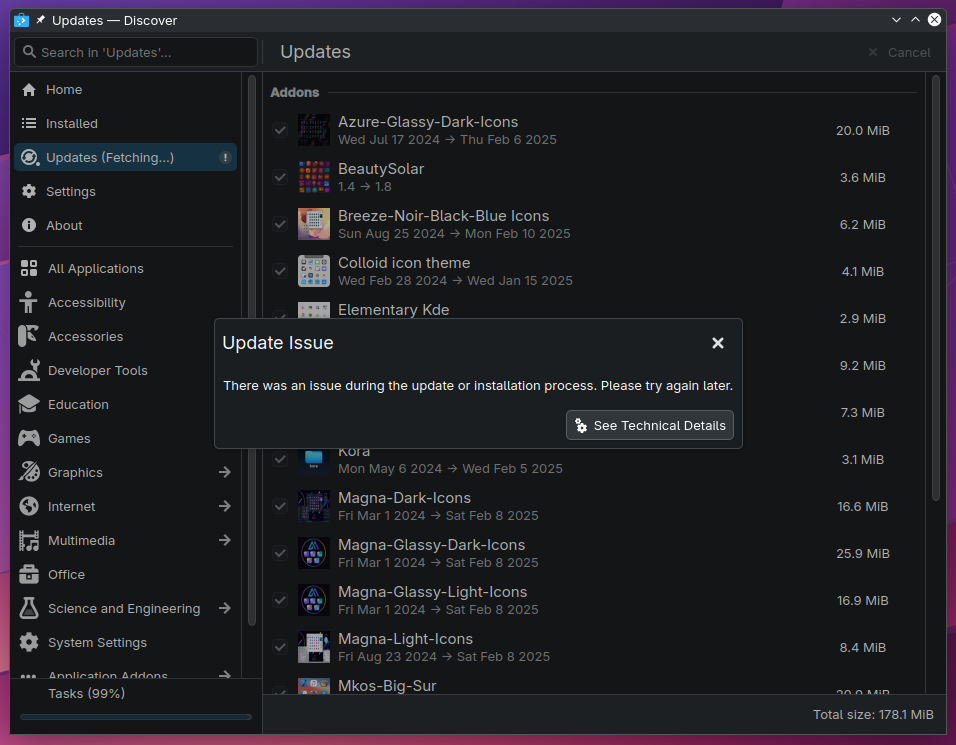
Task: Open the Accessibility category icon
Action: 29,302
